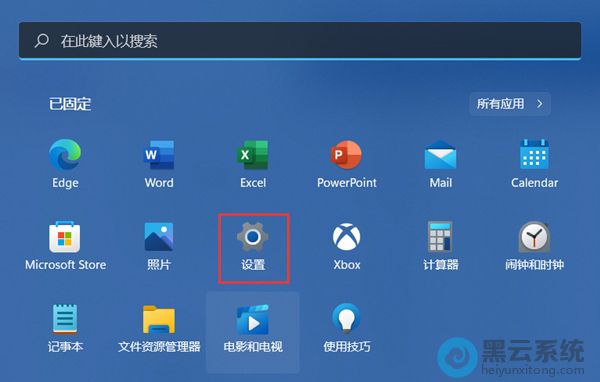Launch the Xbox app

[x=346, y=237]
